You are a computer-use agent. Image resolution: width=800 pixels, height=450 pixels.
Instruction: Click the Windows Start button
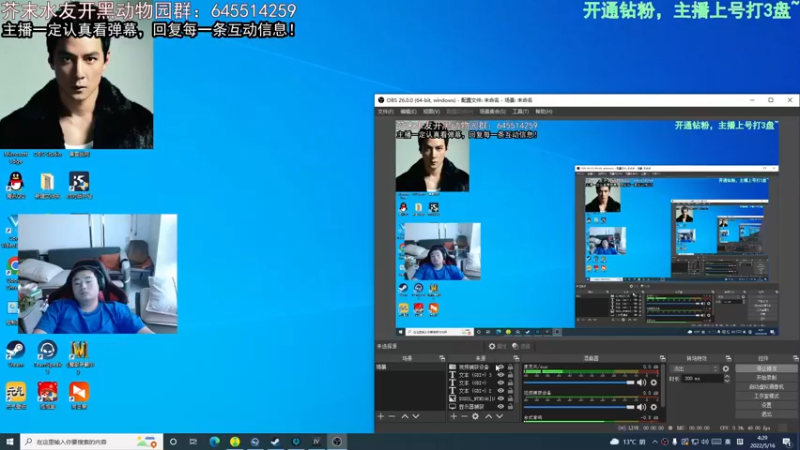click(10, 441)
